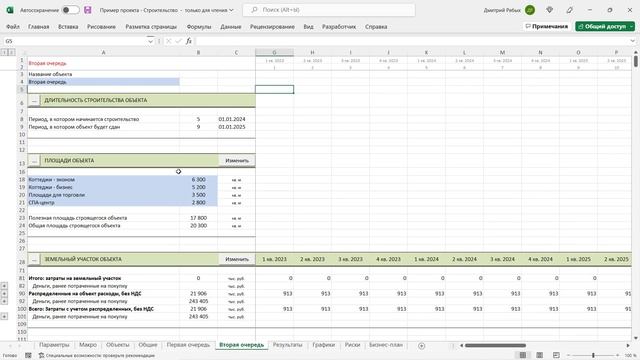Click the diamond premium icon in title bar
The height and width of the screenshot is (360, 640).
[x=549, y=10]
